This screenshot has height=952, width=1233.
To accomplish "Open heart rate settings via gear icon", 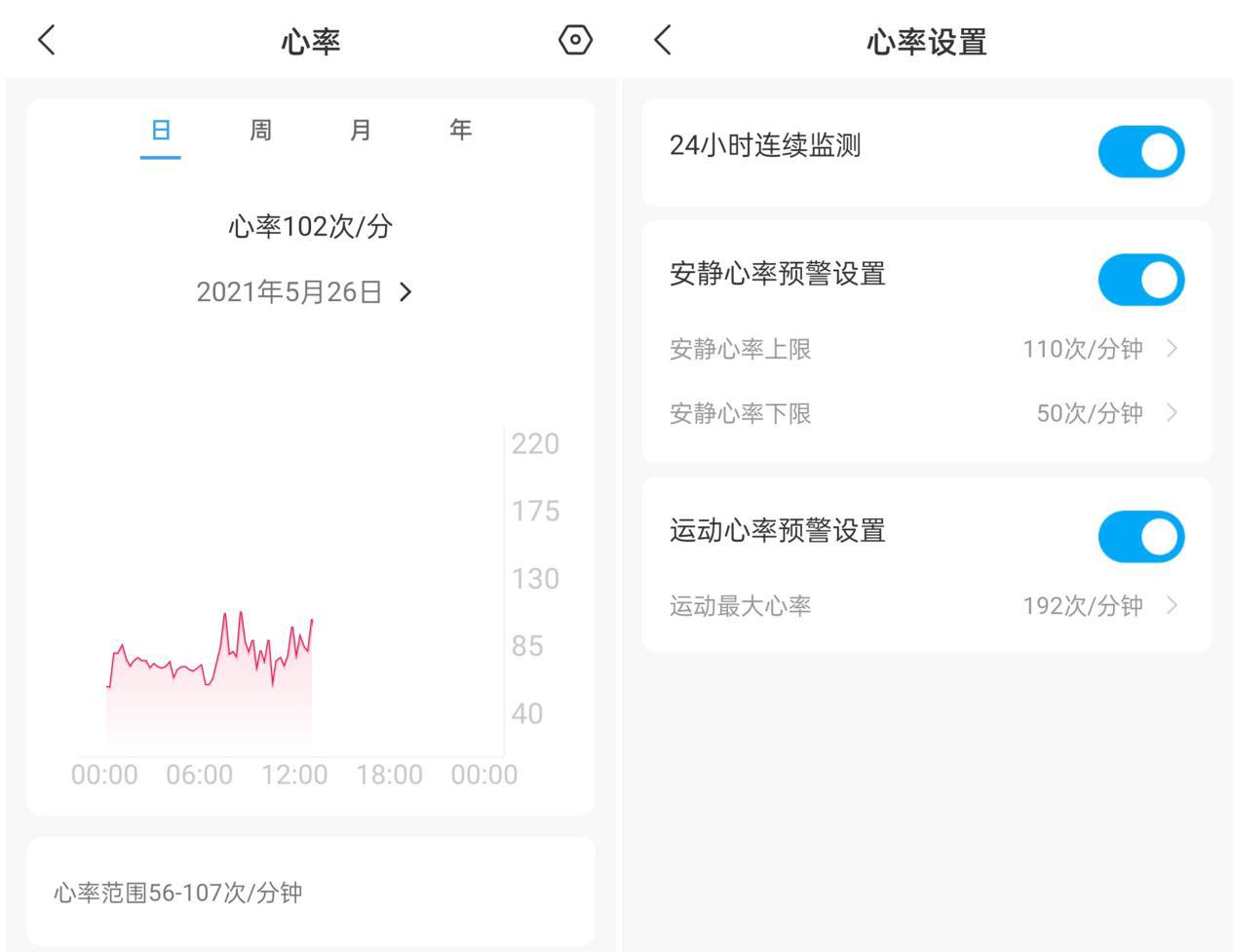I will tap(575, 40).
